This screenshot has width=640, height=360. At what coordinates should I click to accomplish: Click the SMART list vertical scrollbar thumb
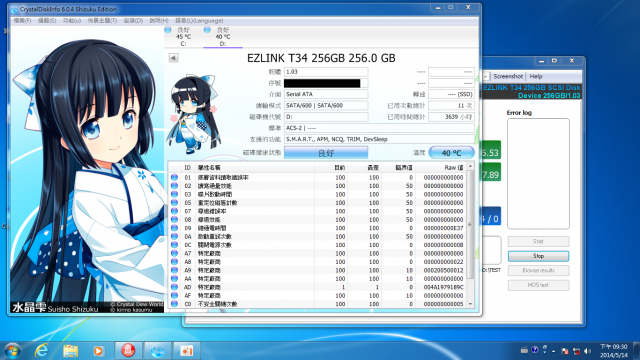tap(470, 224)
